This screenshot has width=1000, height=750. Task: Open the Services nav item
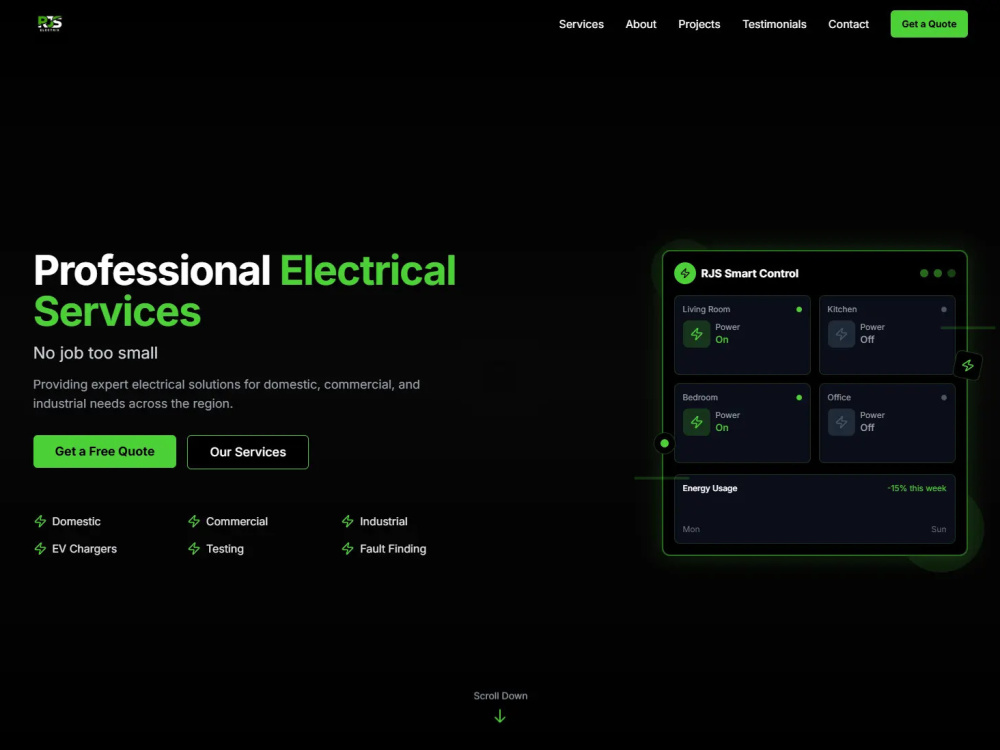pyautogui.click(x=581, y=24)
